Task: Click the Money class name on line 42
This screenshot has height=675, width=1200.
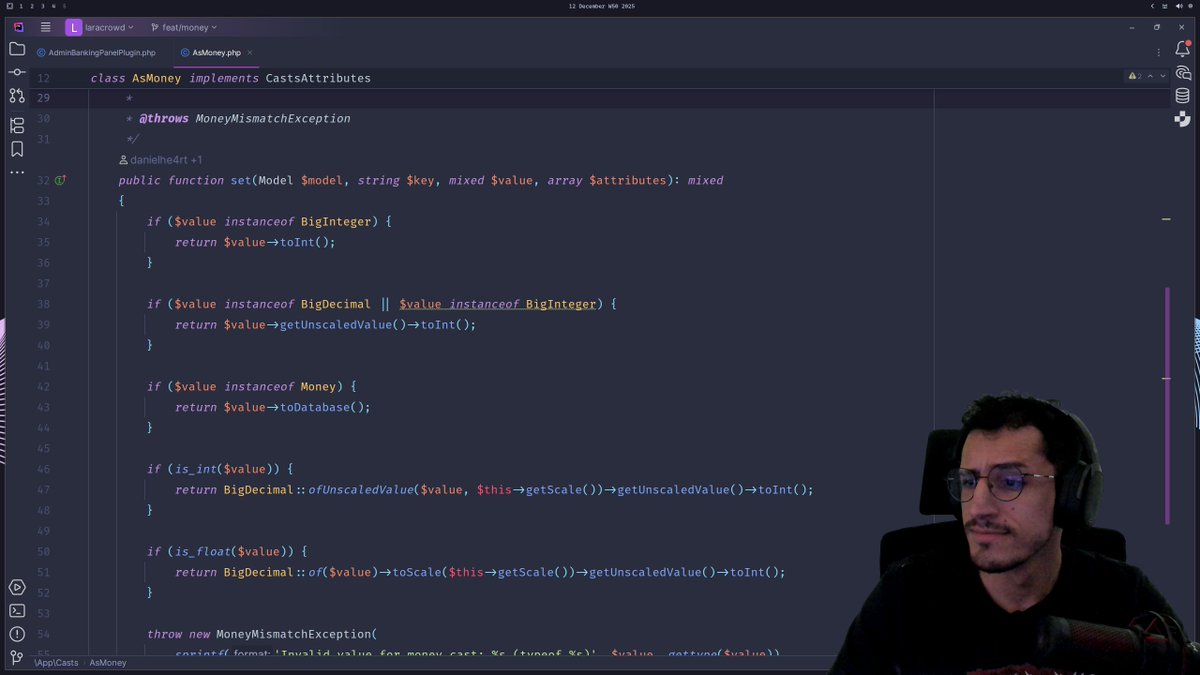Action: [318, 387]
